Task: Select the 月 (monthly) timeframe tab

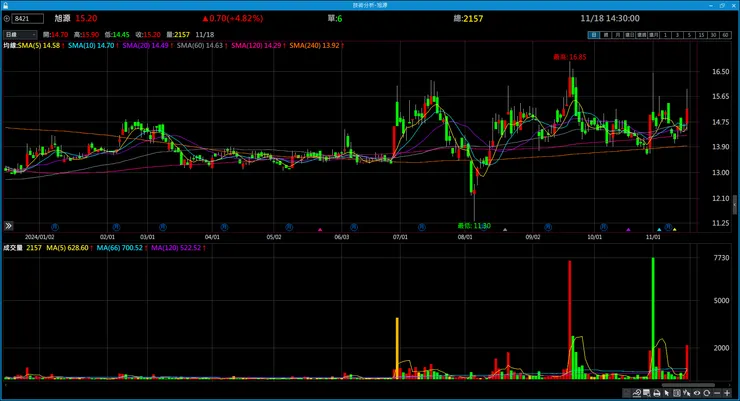Action: (618, 35)
